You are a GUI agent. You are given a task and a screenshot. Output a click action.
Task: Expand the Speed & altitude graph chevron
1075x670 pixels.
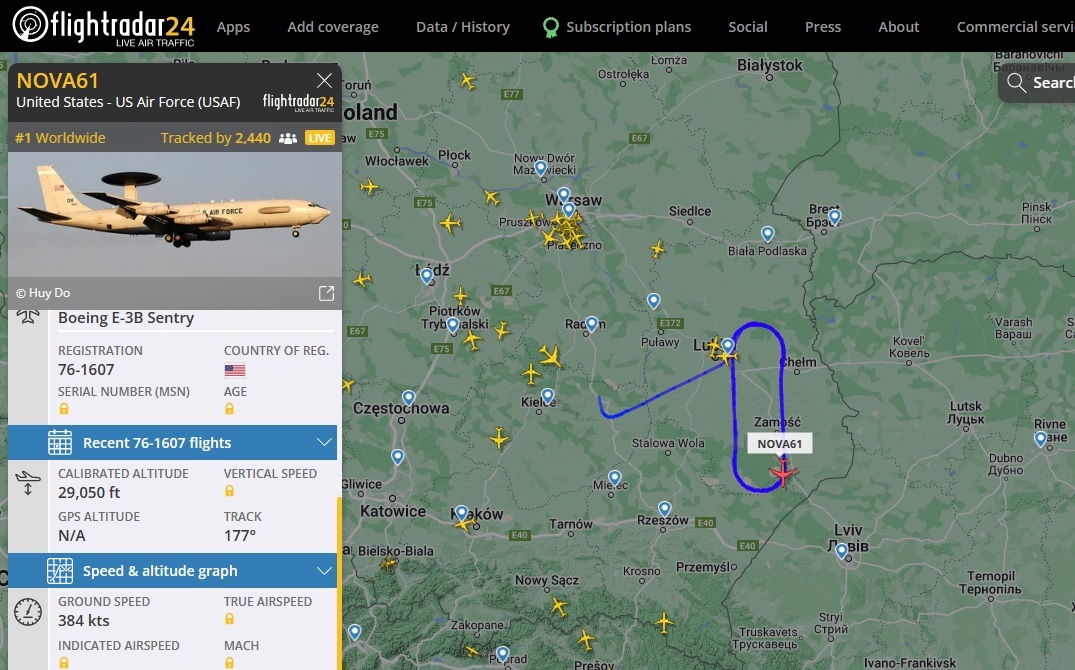(324, 571)
